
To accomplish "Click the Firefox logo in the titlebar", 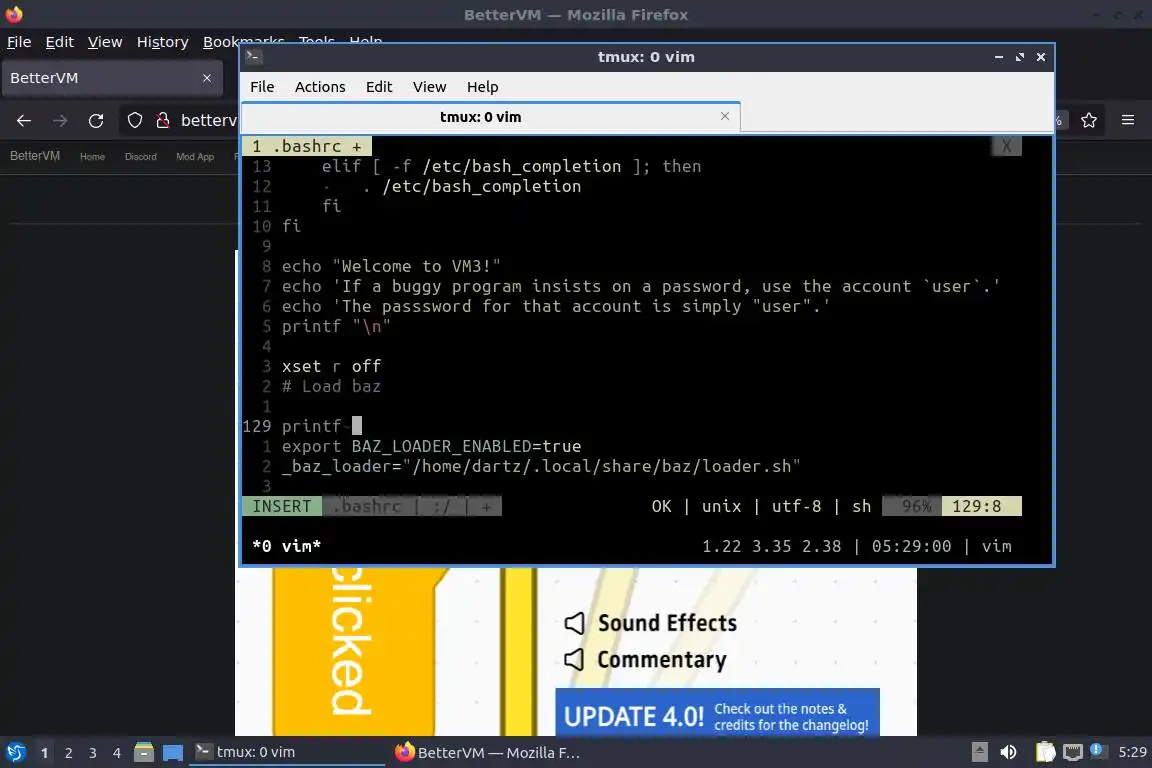I will click(x=14, y=14).
